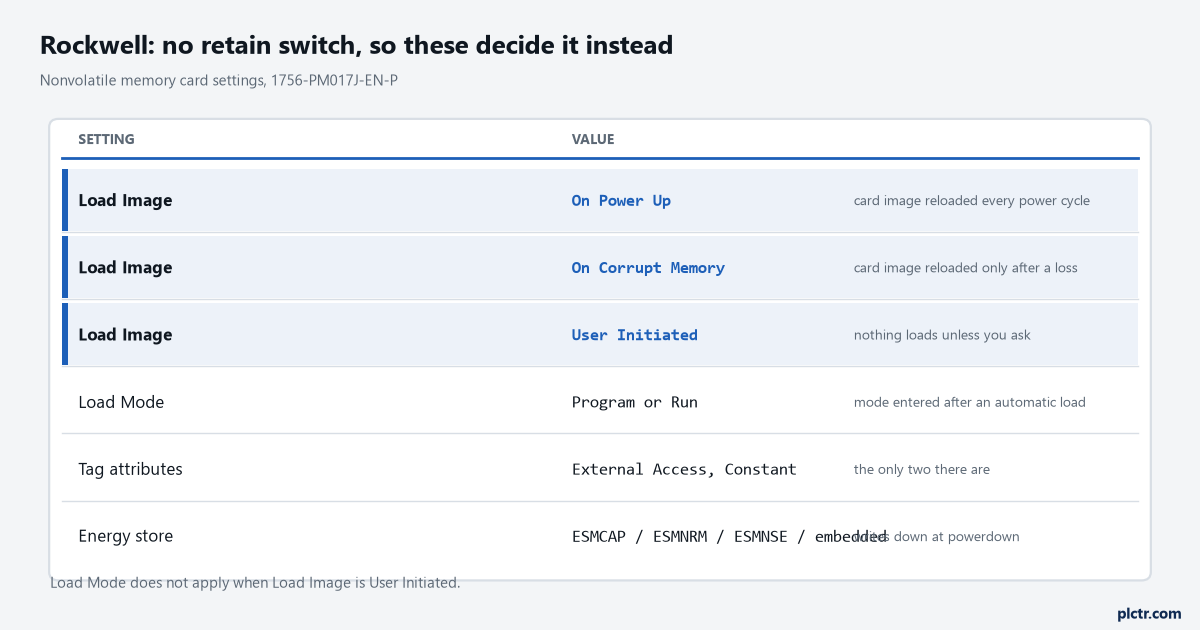The width and height of the screenshot is (1200, 630).
Task: Click the subtitle mentioning 1756-PM017J-EN-P
Action: tap(219, 80)
